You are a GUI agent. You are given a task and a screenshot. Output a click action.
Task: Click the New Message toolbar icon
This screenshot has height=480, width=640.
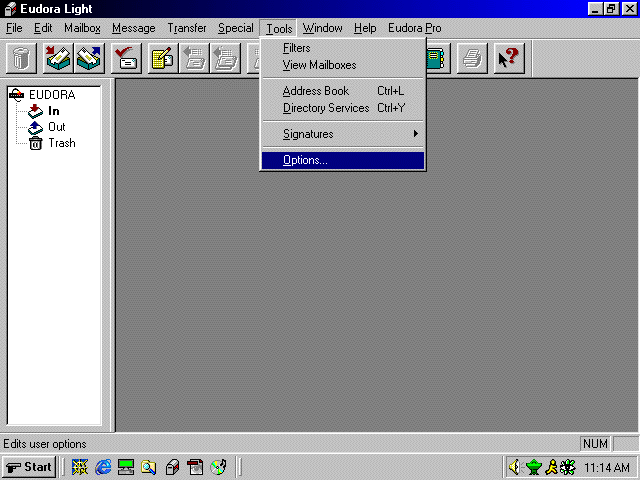coord(163,58)
